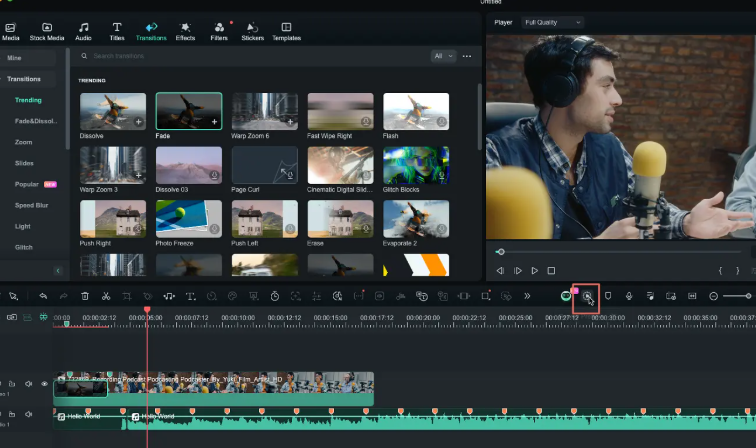
Task: Download the Glitch Blocks transition
Action: 442,176
